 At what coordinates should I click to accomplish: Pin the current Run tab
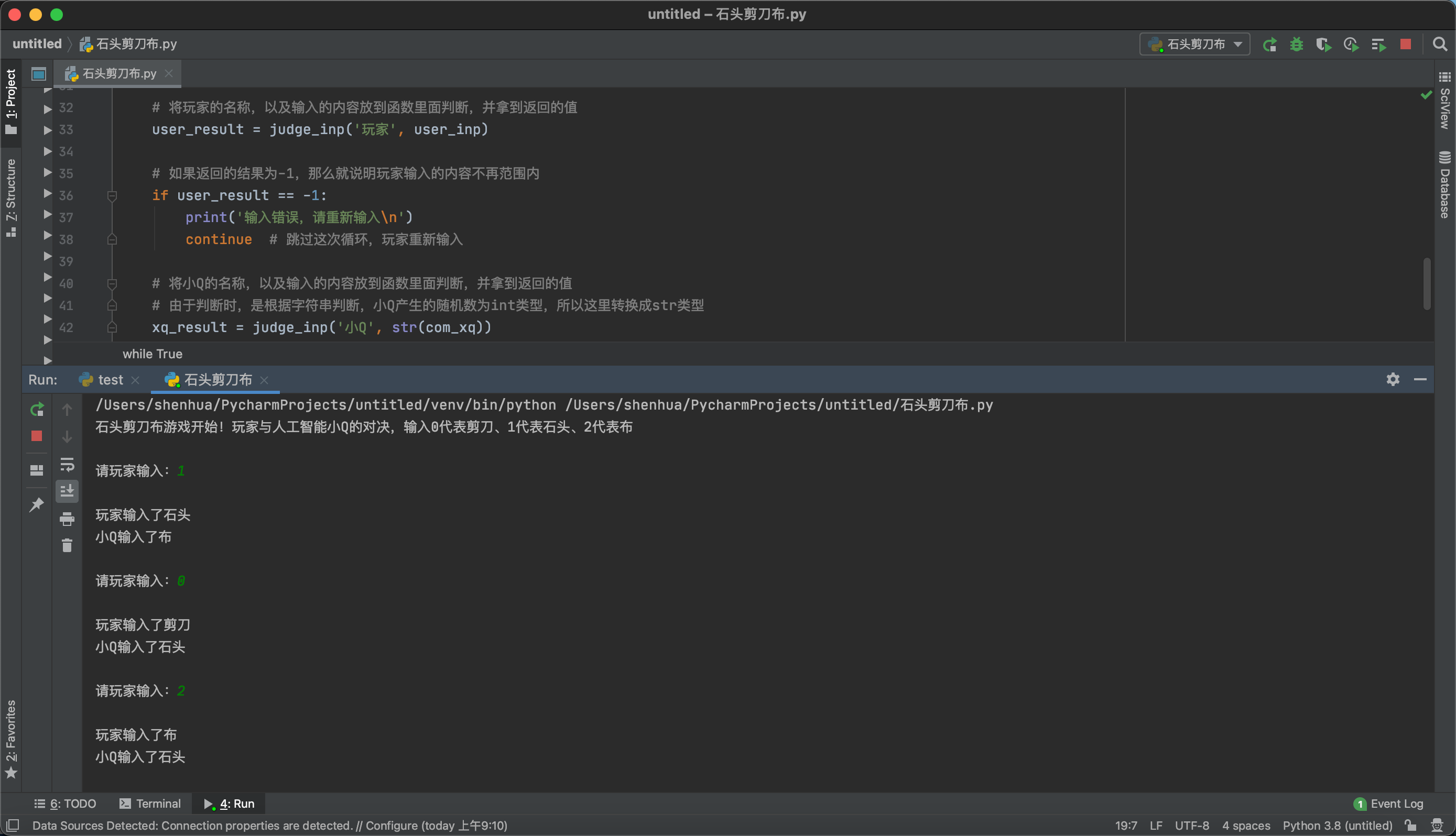click(37, 505)
